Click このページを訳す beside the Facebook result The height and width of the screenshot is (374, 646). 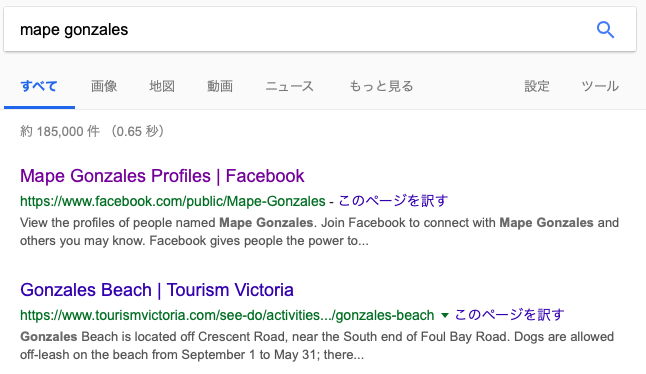(393, 201)
